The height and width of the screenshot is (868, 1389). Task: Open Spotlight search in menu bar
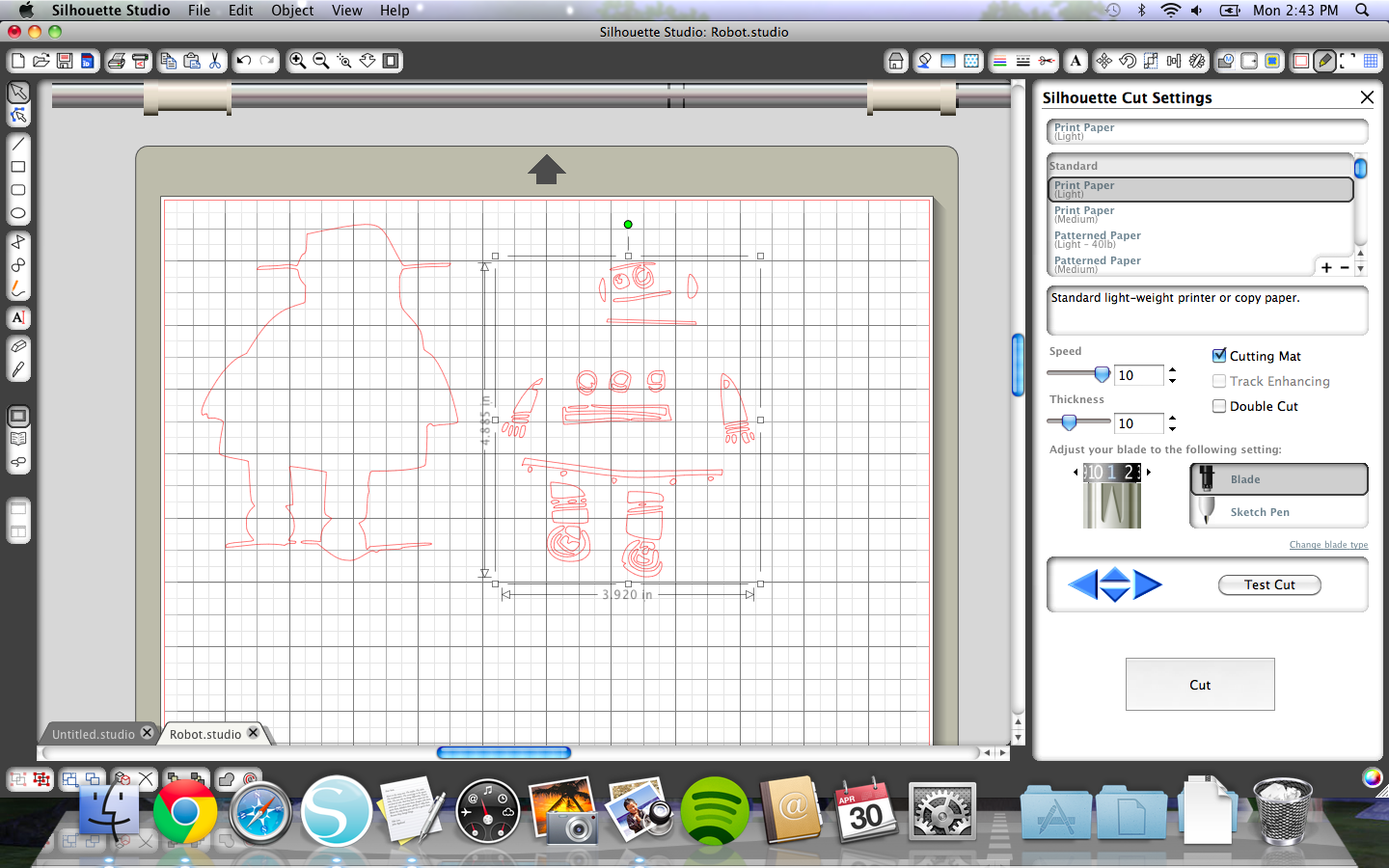click(1362, 10)
